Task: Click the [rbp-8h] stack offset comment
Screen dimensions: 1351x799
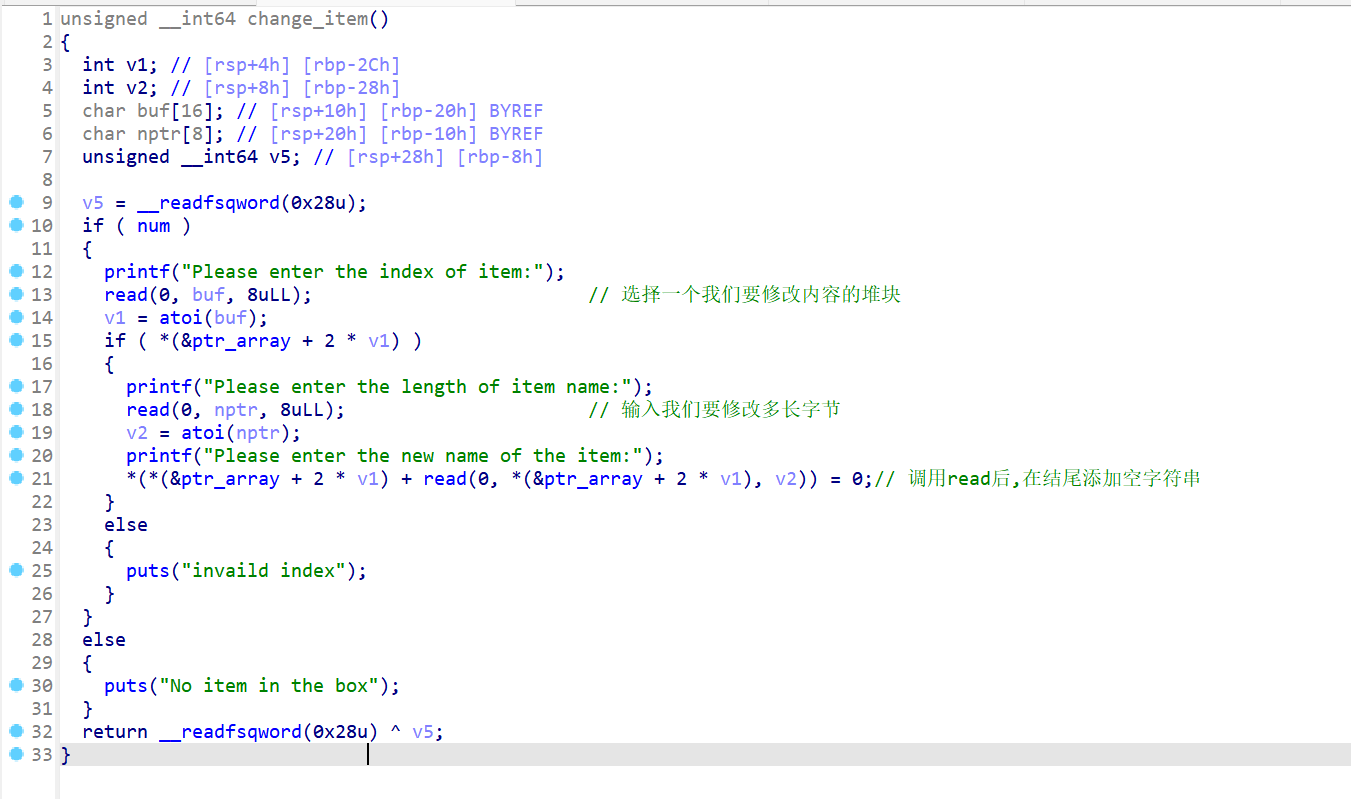Action: [x=500, y=157]
